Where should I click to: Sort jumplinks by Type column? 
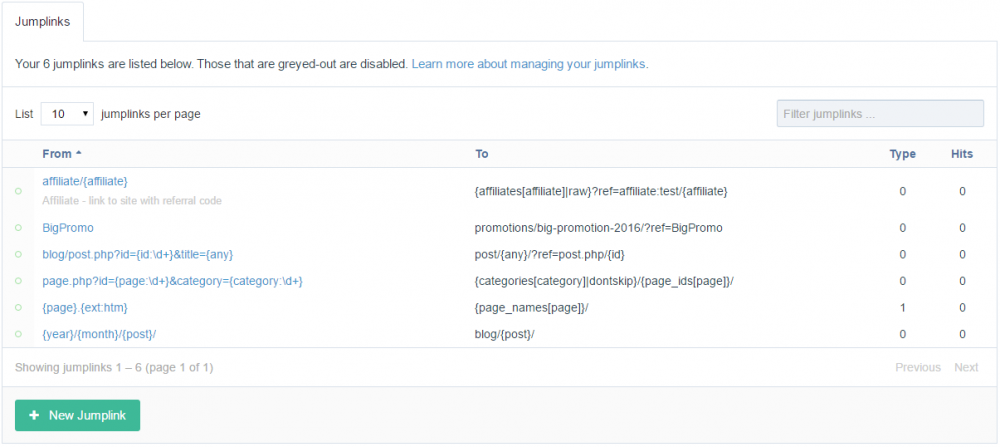point(902,154)
